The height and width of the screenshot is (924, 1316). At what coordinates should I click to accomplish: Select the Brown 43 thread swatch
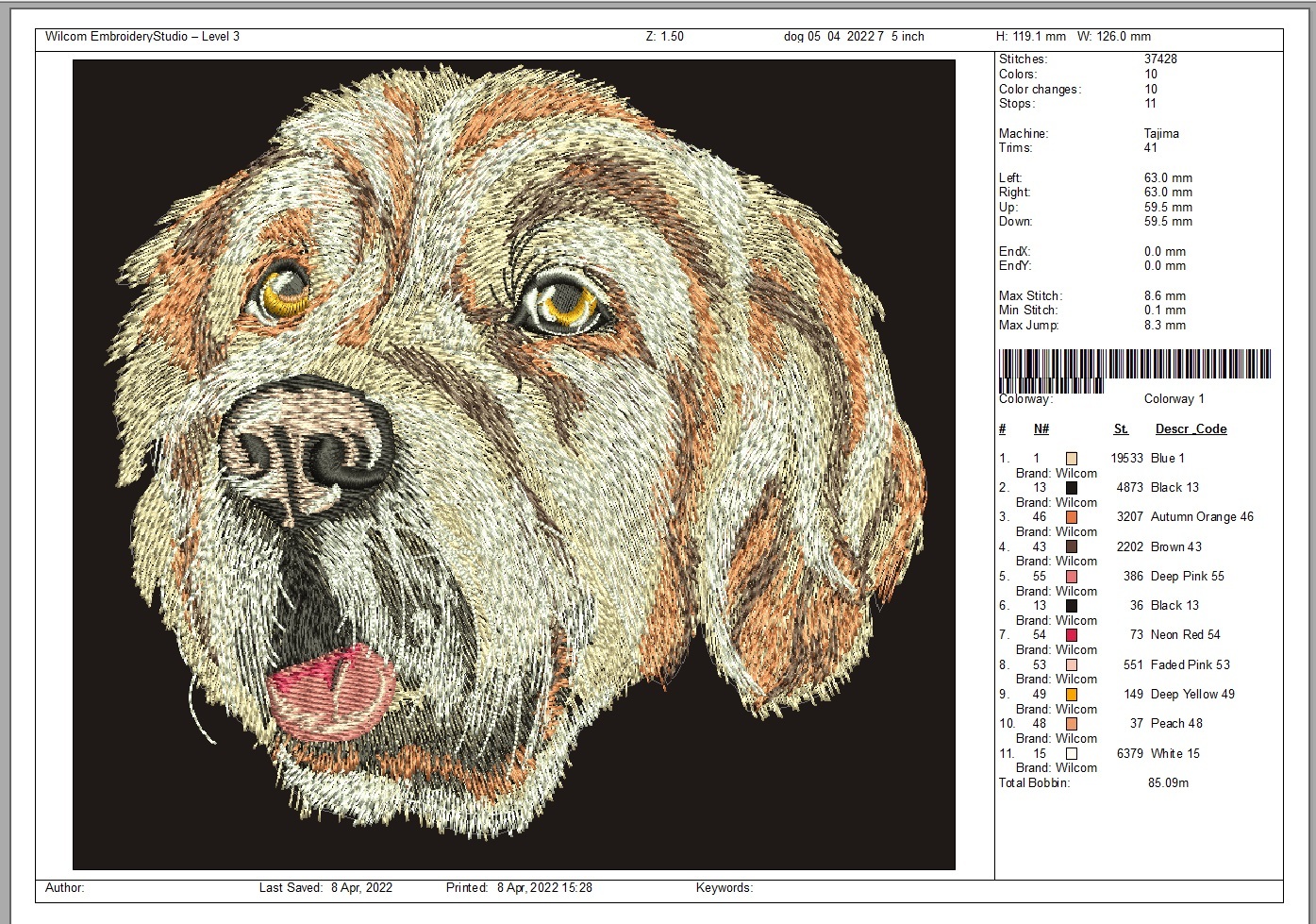(1072, 547)
